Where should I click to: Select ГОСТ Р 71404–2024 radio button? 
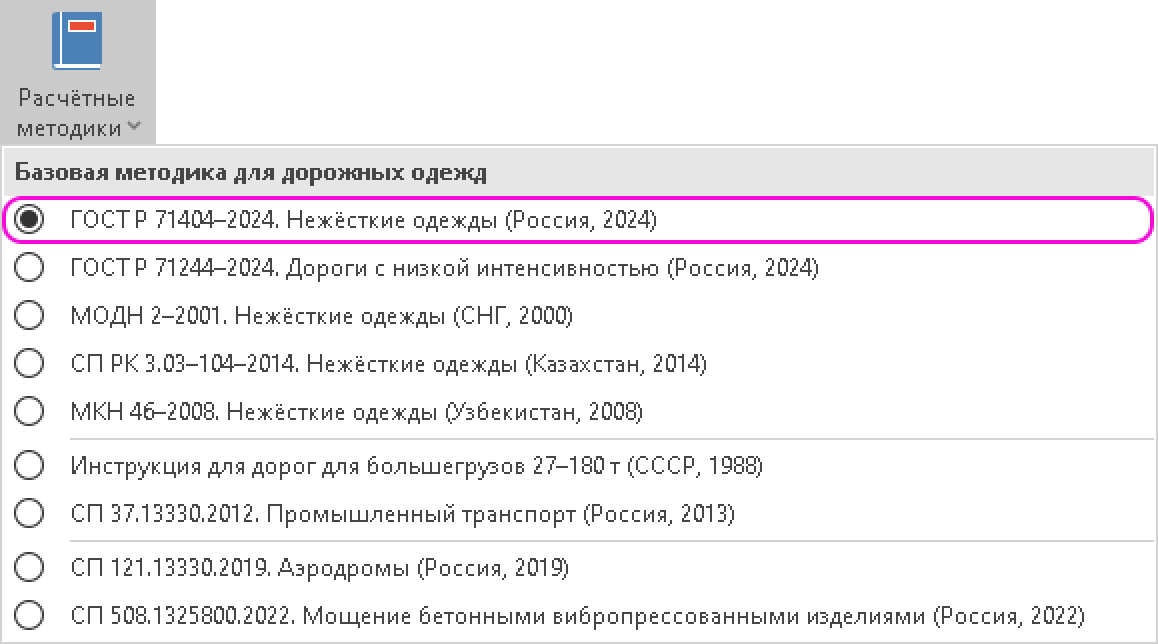click(x=29, y=219)
